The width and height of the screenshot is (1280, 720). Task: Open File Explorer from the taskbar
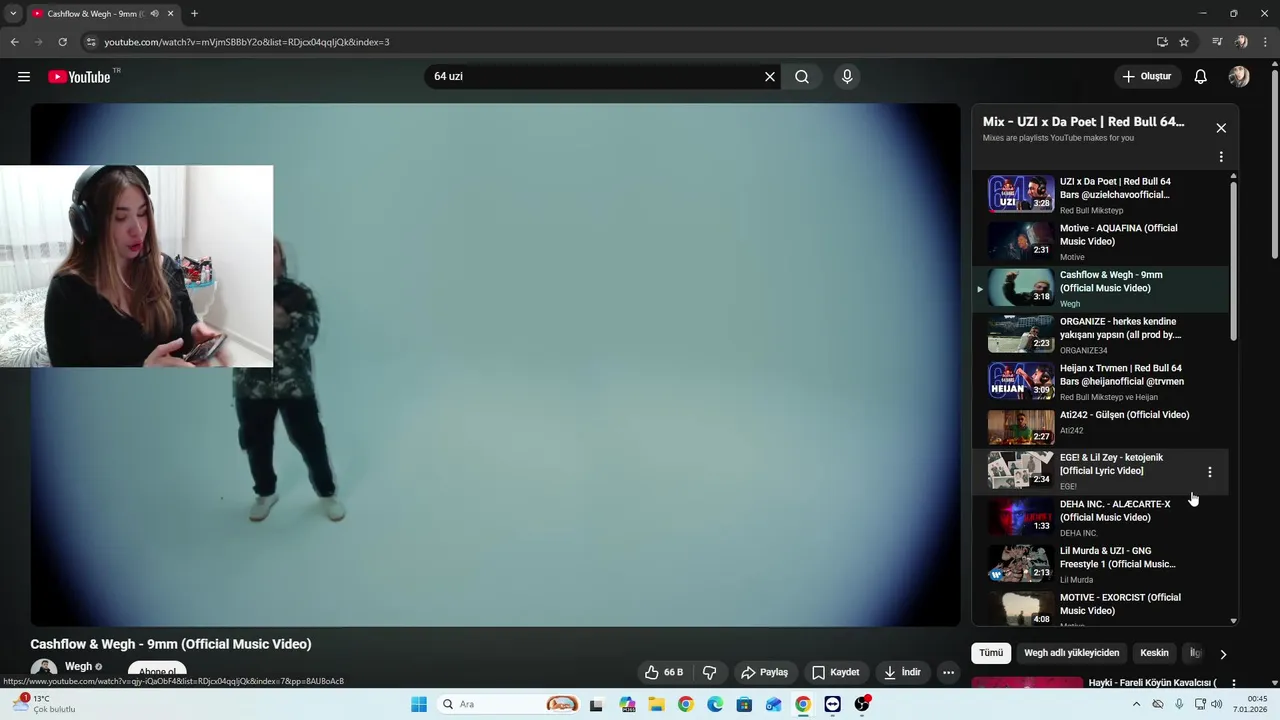pyautogui.click(x=656, y=704)
